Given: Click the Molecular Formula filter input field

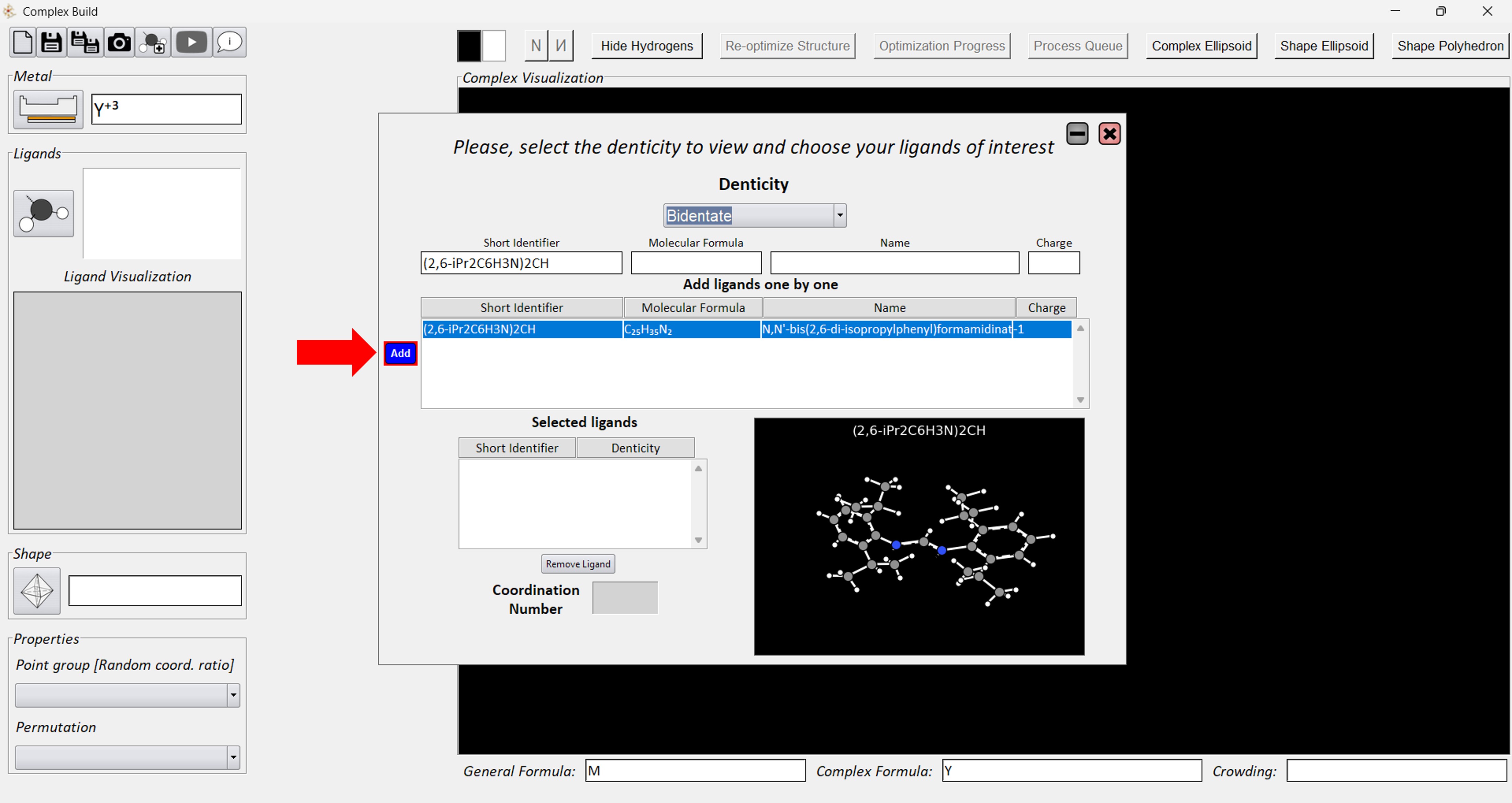Looking at the screenshot, I should 696,263.
